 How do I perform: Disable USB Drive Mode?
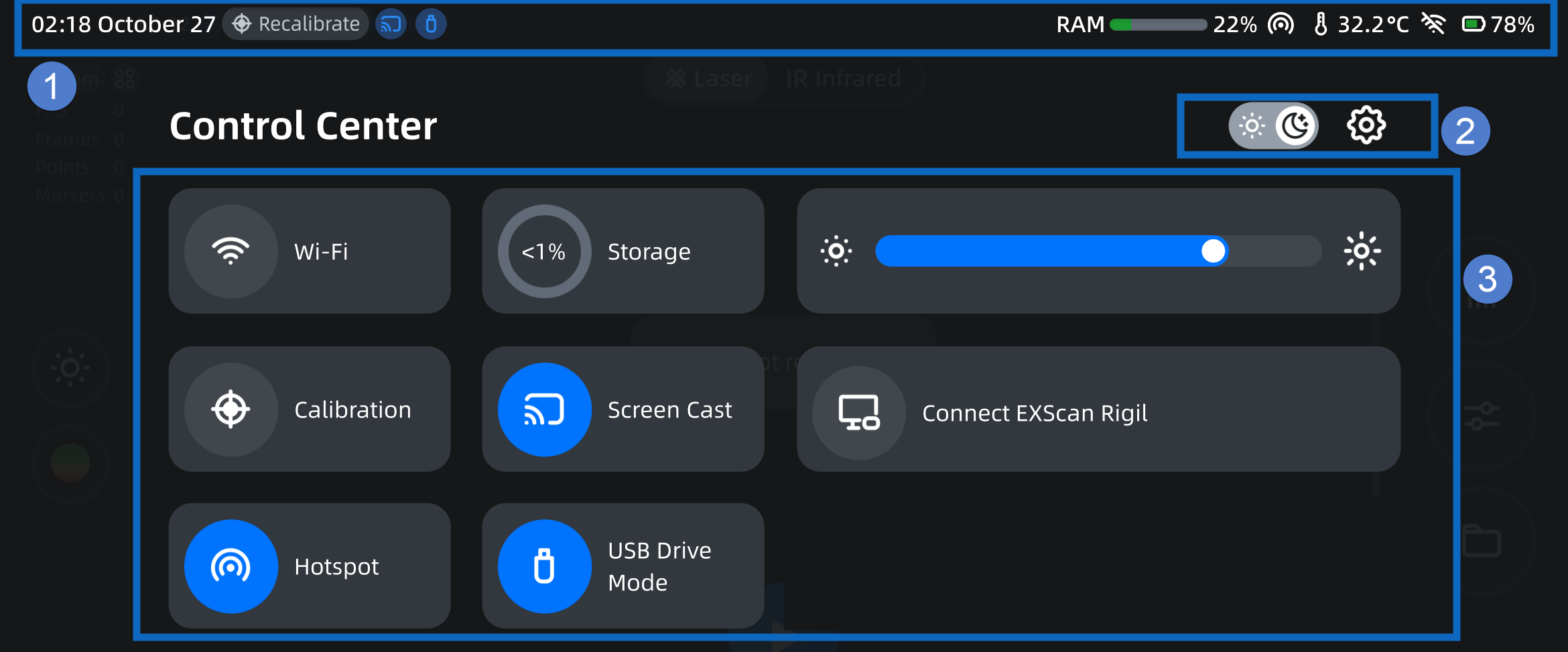coord(544,566)
